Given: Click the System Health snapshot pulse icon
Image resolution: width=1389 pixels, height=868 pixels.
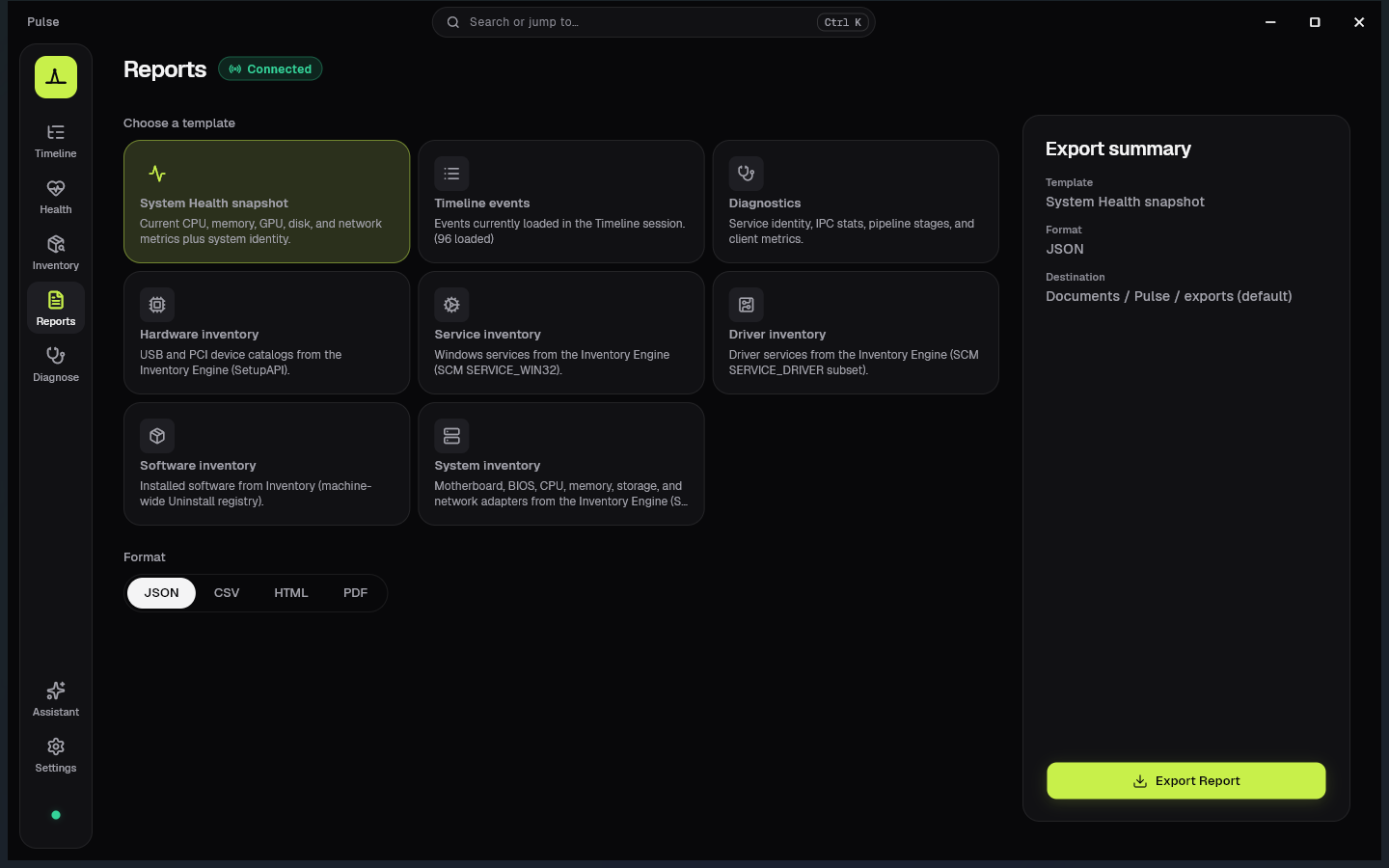Looking at the screenshot, I should 157,174.
